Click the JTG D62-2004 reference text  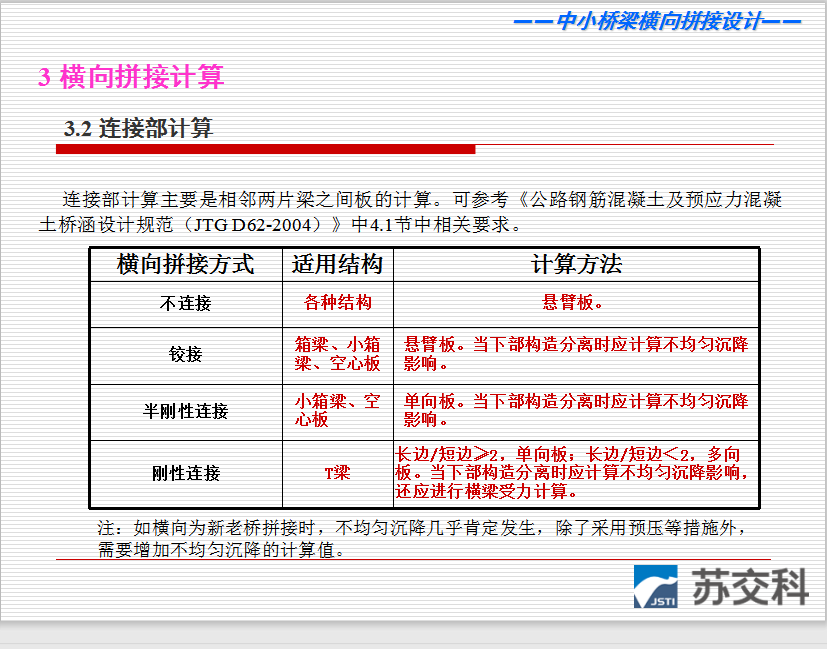pyautogui.click(x=252, y=226)
